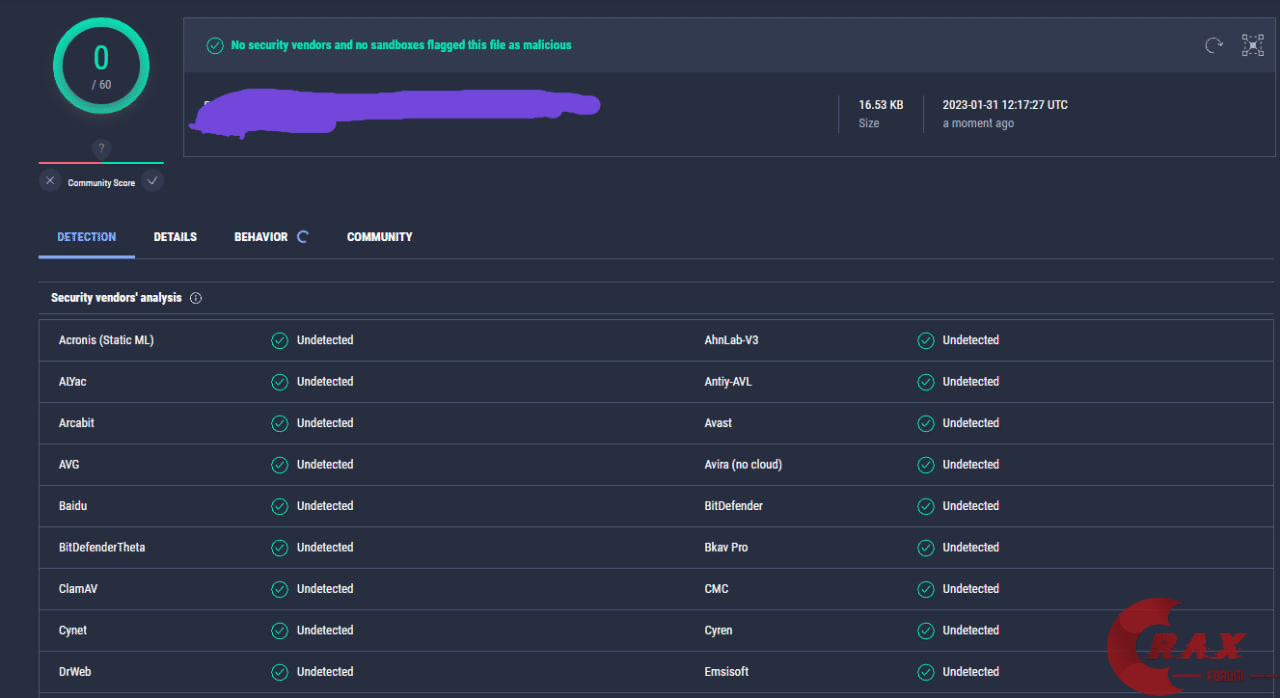
Task: Click Undetected result for Acronis (Static ML)
Action: 325,340
